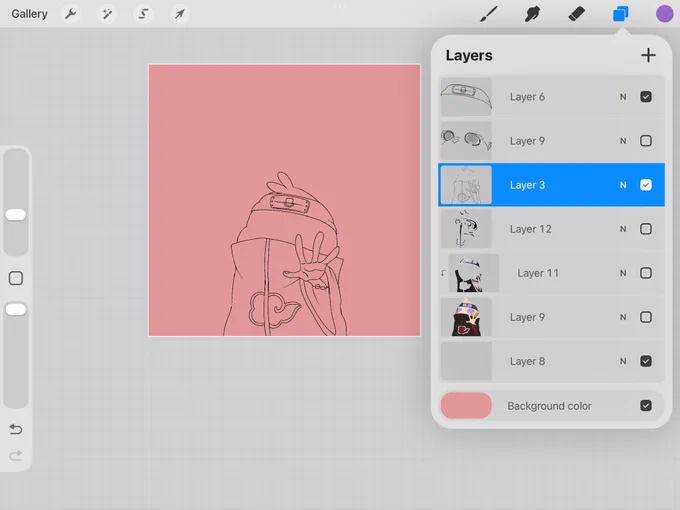Screen dimensions: 680x510
Task: Select Layer 11 row
Action: pyautogui.click(x=551, y=273)
